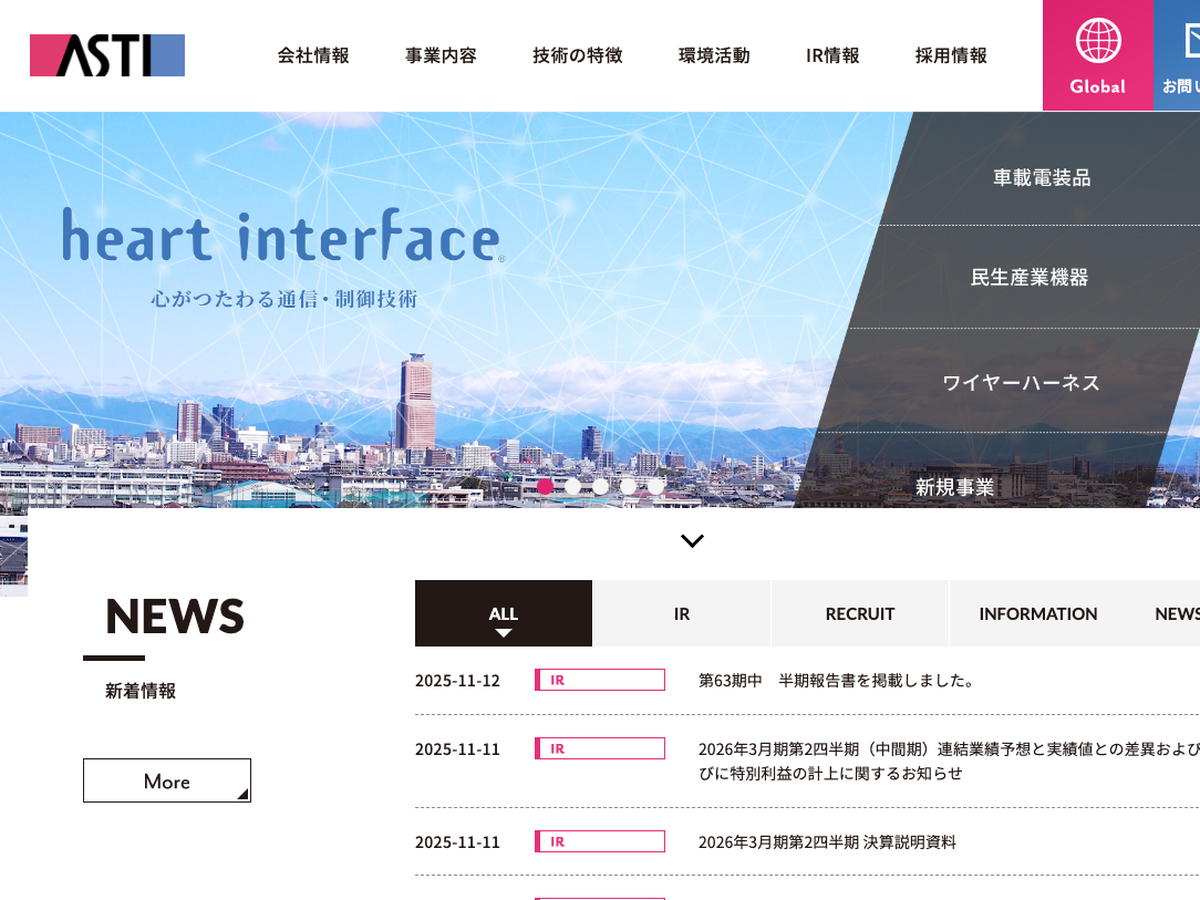Open the ワイヤーハーネス business link

click(1020, 382)
